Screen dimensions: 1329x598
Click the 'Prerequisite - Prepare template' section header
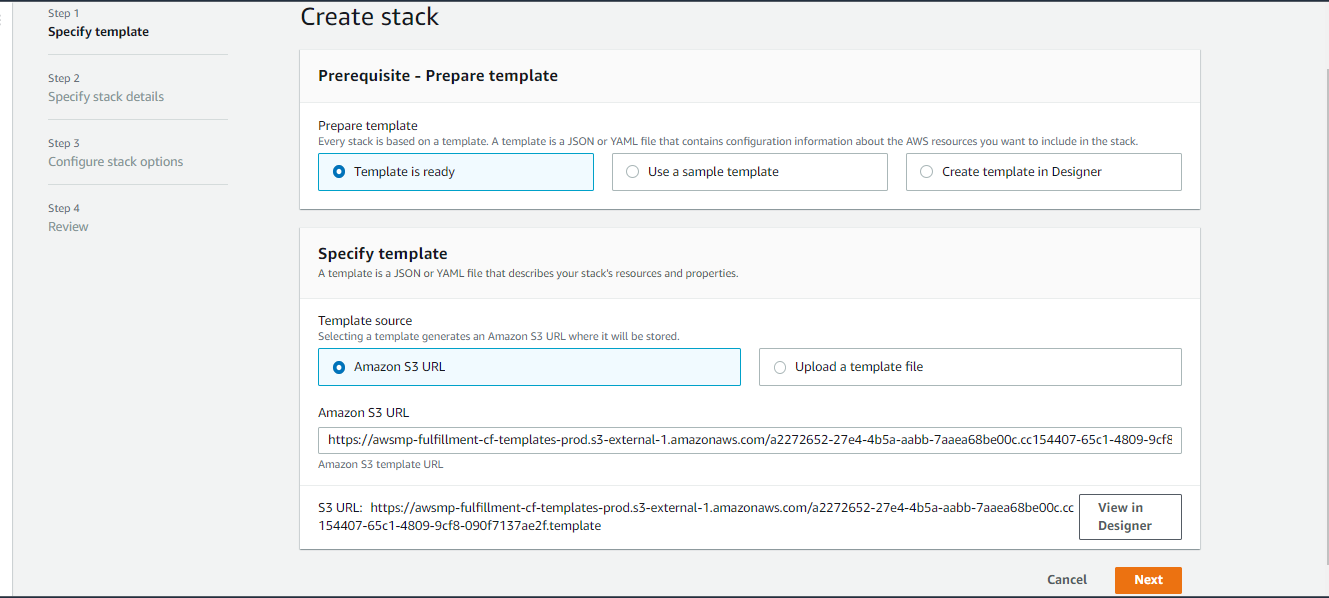click(437, 76)
